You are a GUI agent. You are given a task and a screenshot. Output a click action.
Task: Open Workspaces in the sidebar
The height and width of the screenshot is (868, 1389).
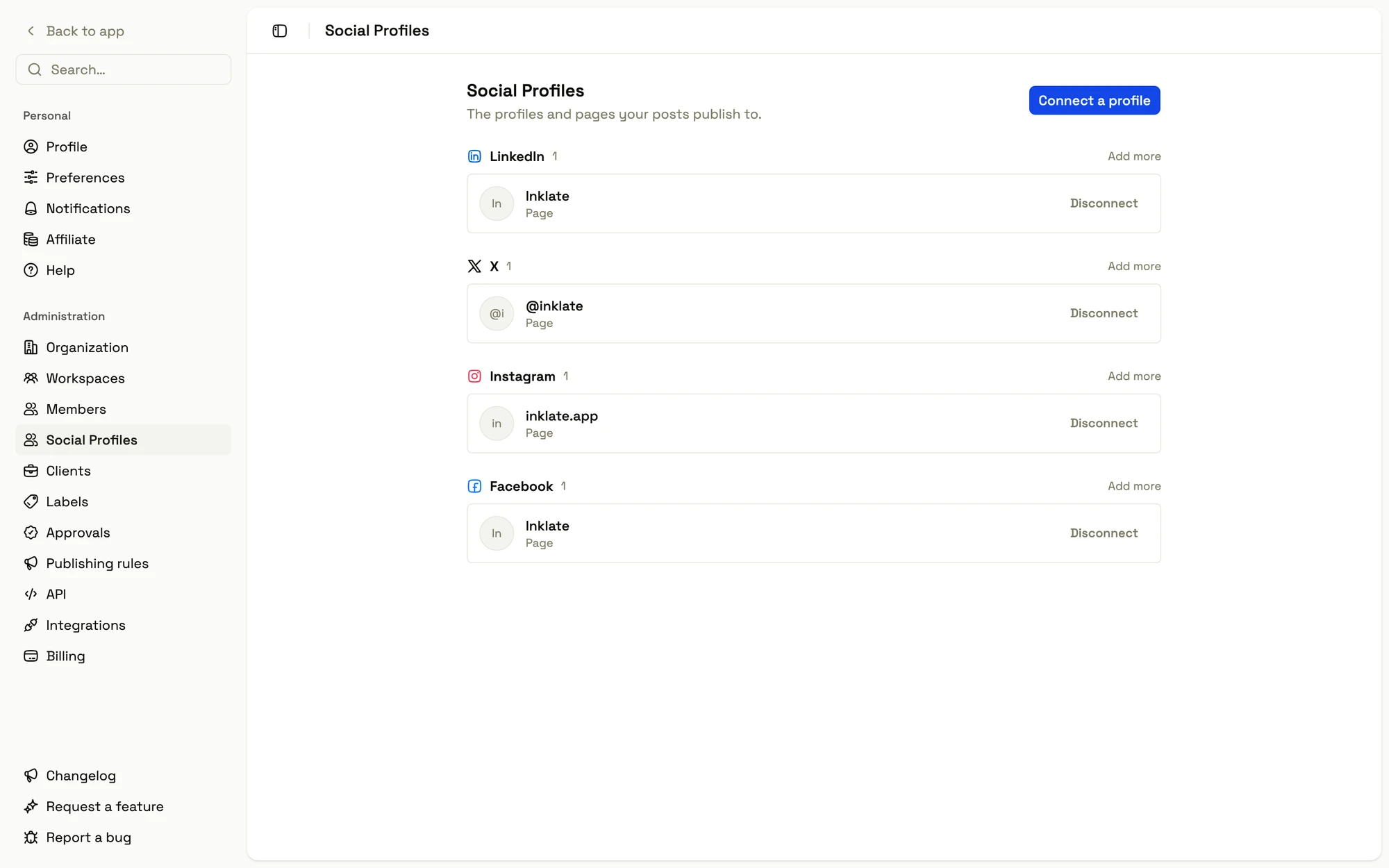click(x=123, y=378)
